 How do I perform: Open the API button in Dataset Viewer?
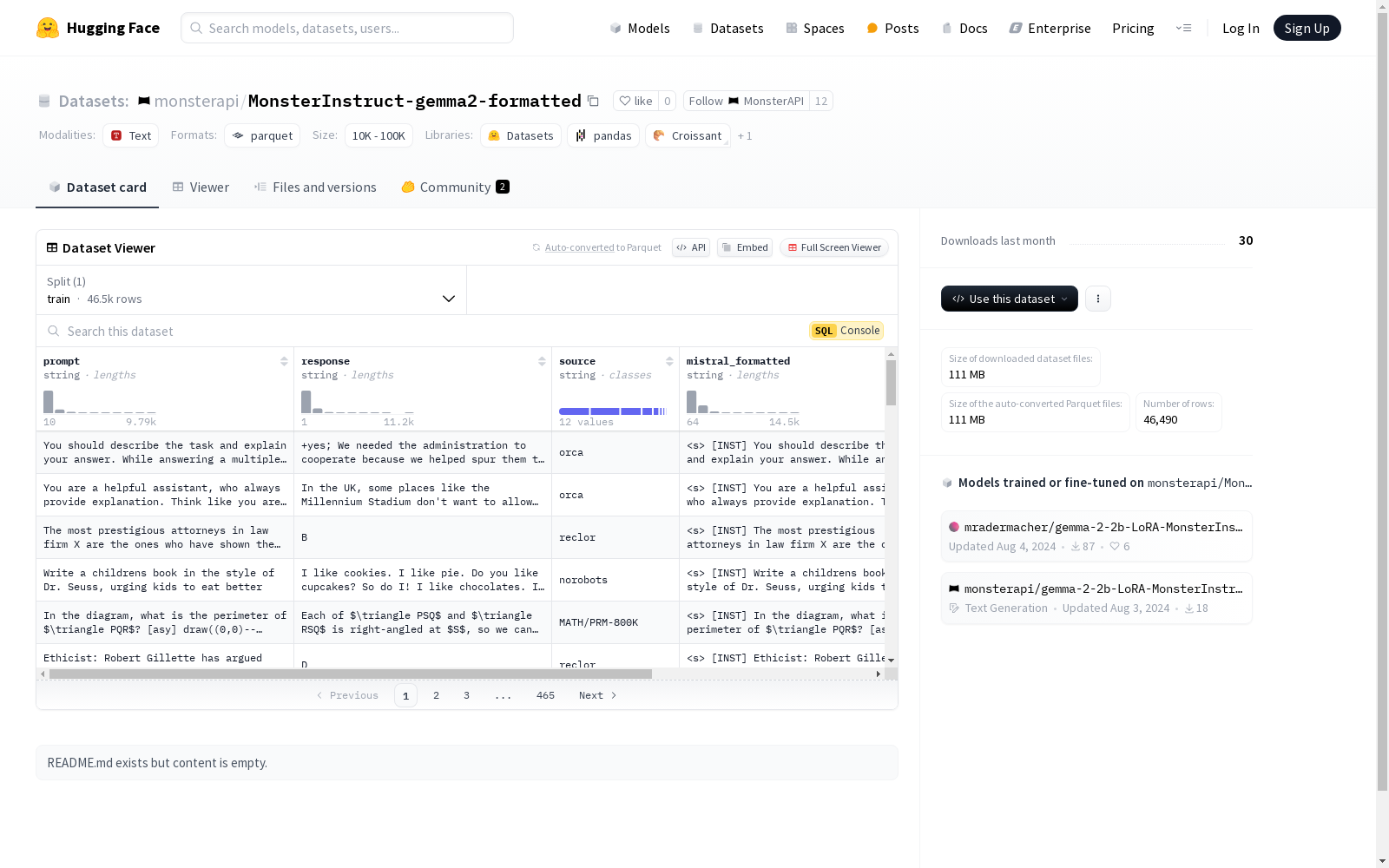click(x=691, y=247)
